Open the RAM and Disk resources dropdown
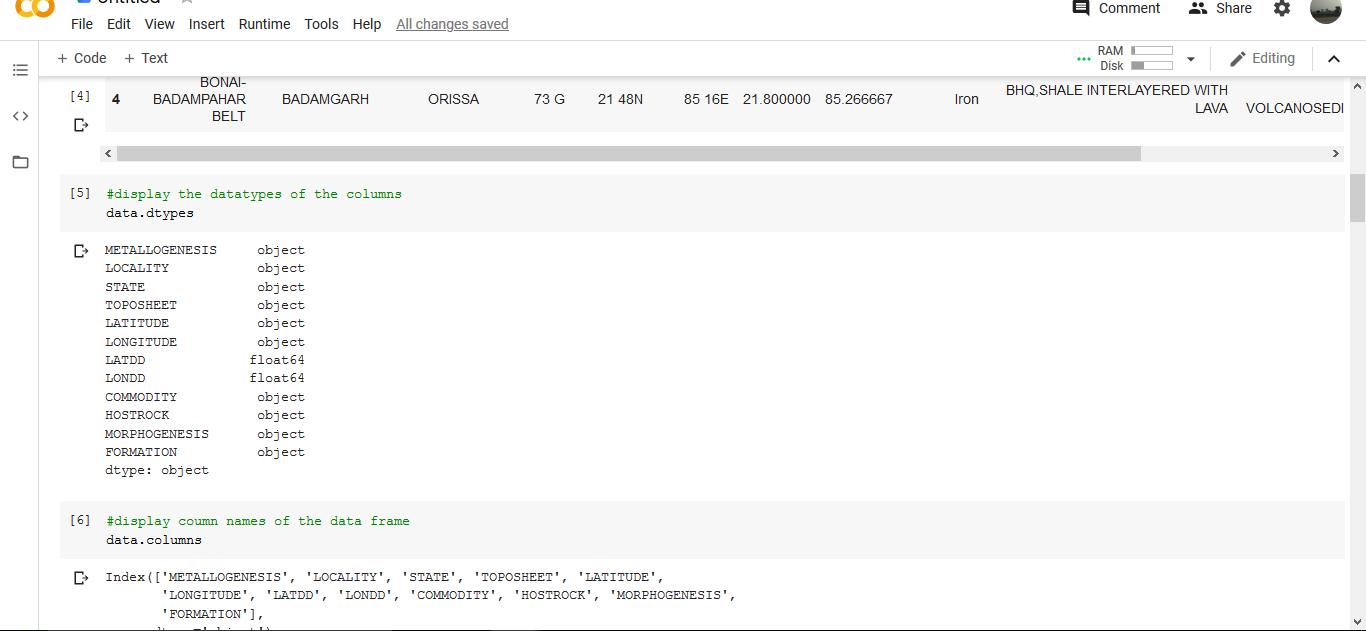1366x631 pixels. tap(1190, 58)
